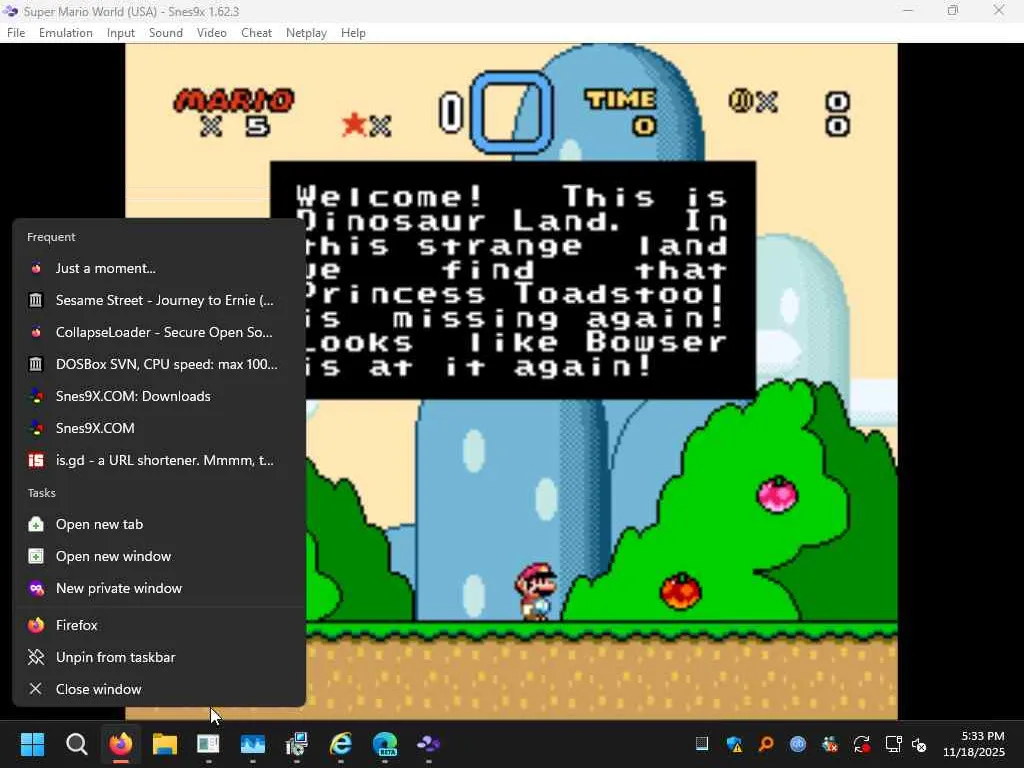Open File Explorer from the taskbar

click(165, 744)
